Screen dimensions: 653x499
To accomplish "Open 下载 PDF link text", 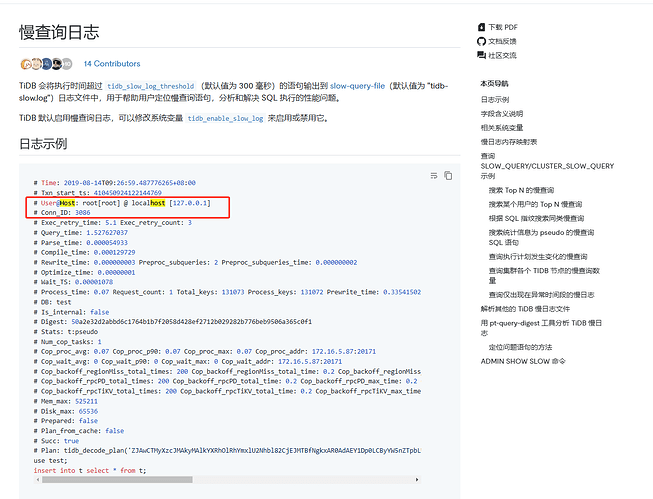I will point(503,27).
